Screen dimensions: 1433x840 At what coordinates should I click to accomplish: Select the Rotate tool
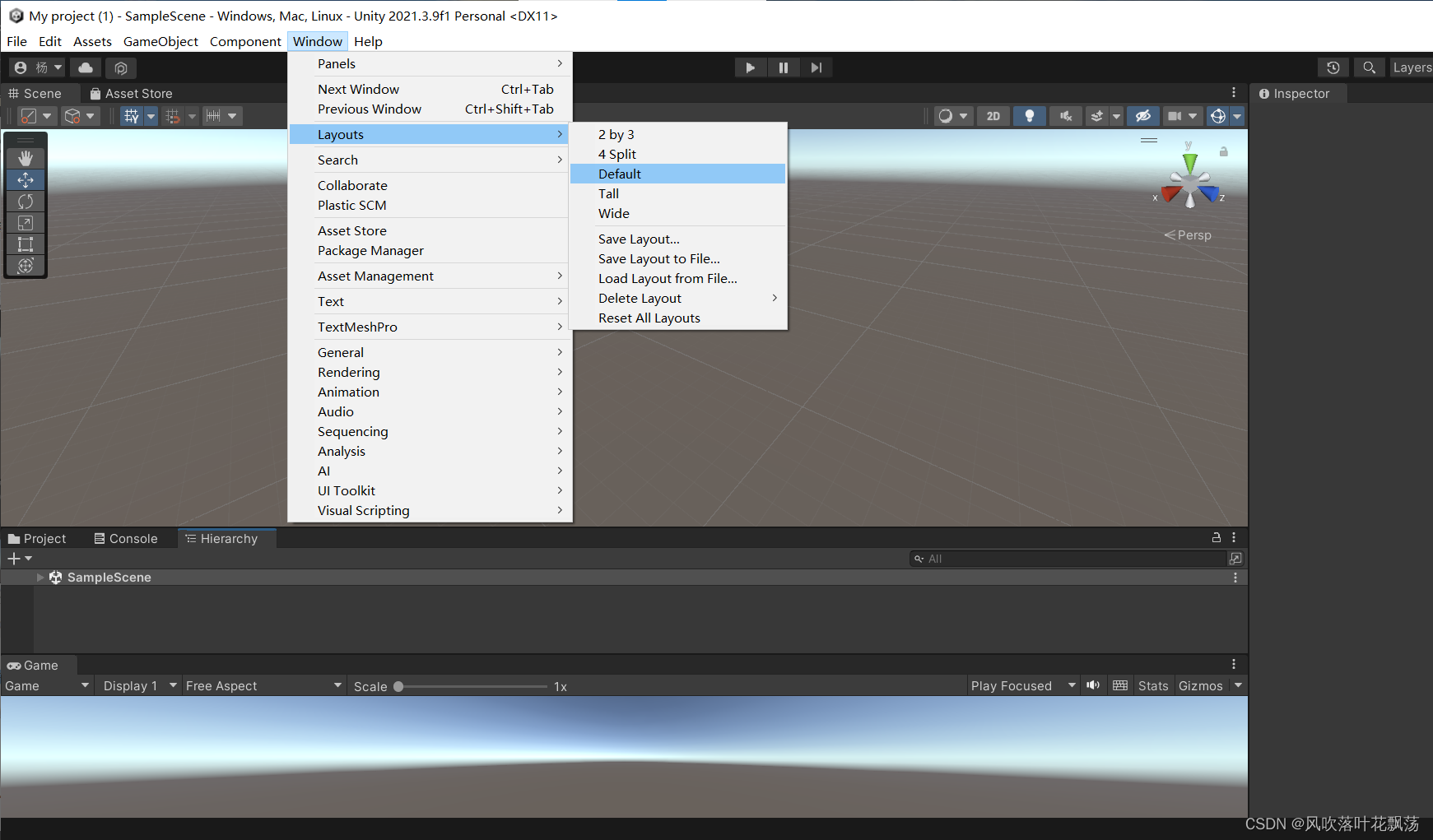coord(26,202)
